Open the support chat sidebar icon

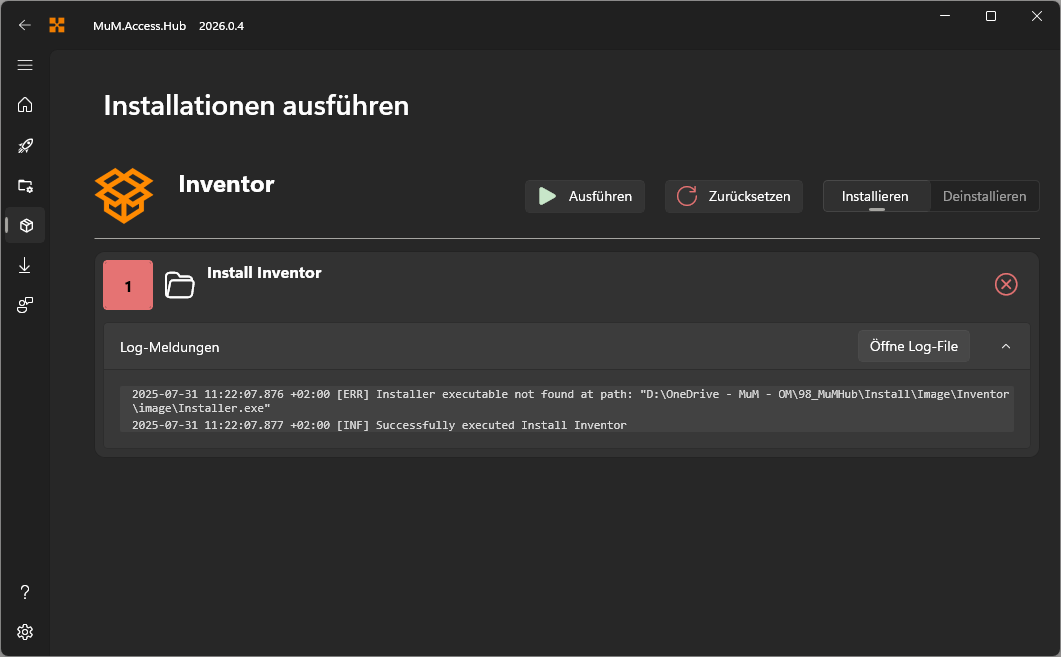pyautogui.click(x=24, y=305)
